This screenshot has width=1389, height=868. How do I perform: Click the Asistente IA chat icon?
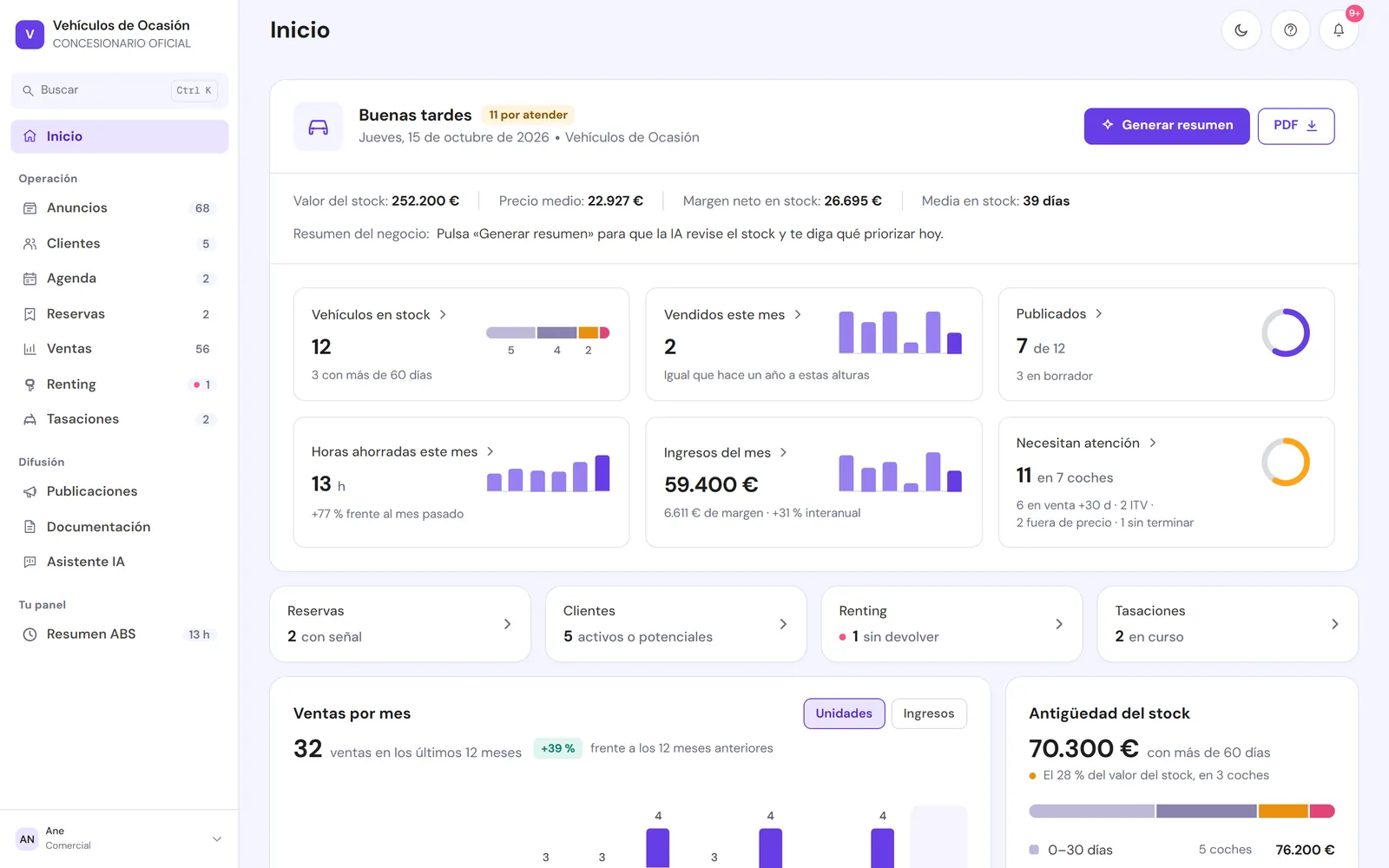click(30, 562)
